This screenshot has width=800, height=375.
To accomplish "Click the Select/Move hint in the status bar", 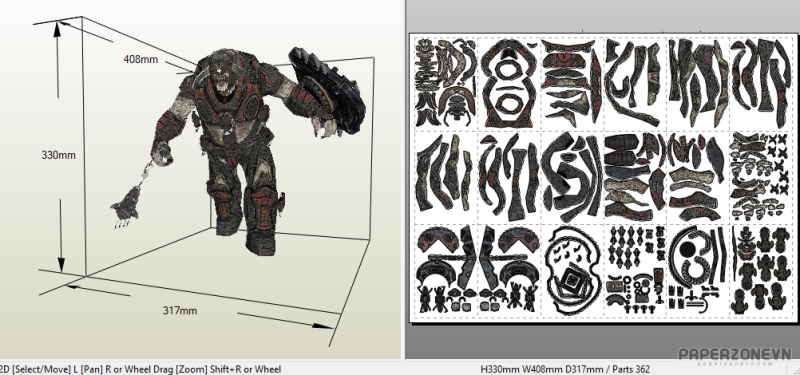I will pyautogui.click(x=41, y=368).
